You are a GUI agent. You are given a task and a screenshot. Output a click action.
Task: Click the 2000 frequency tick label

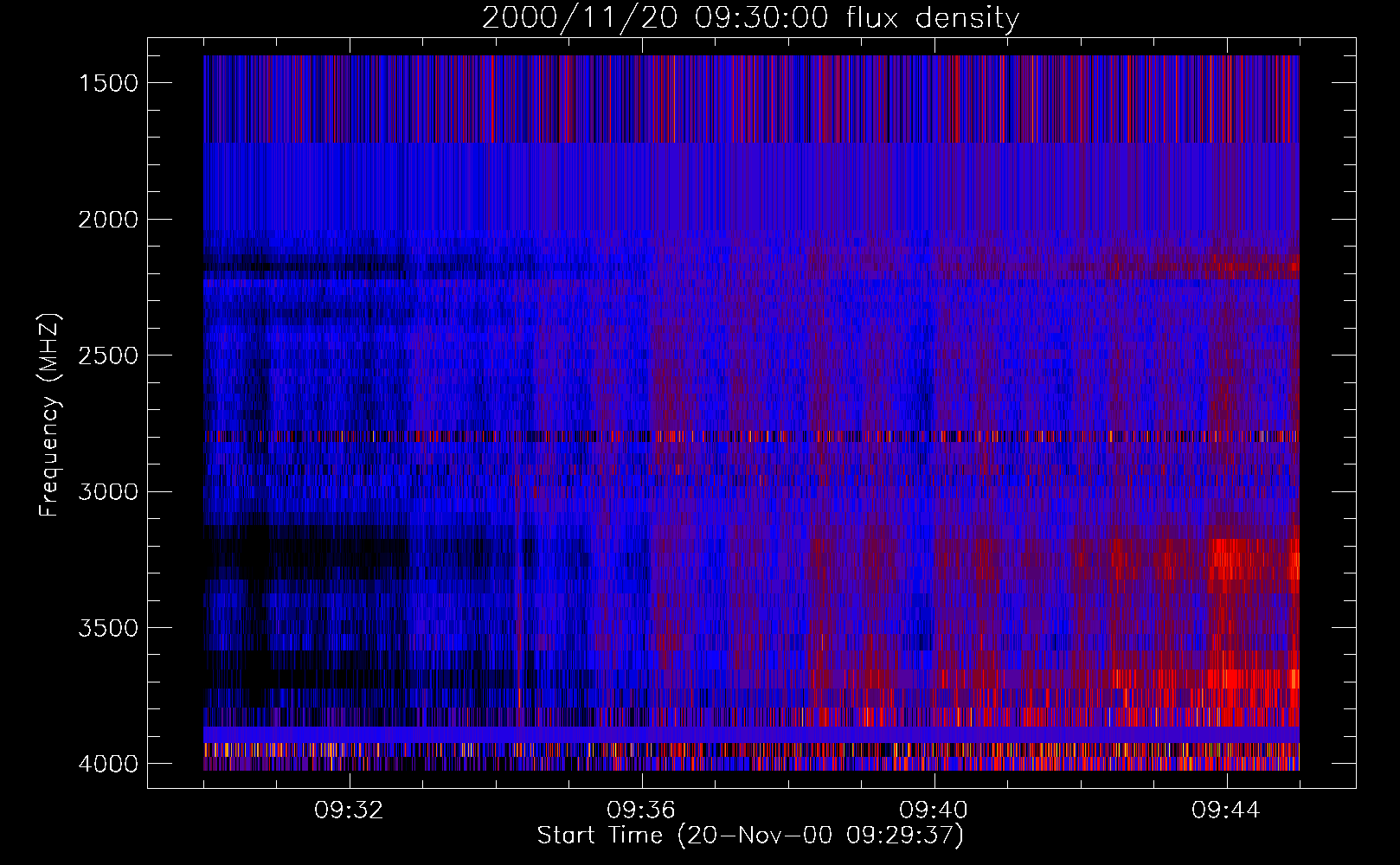point(108,220)
